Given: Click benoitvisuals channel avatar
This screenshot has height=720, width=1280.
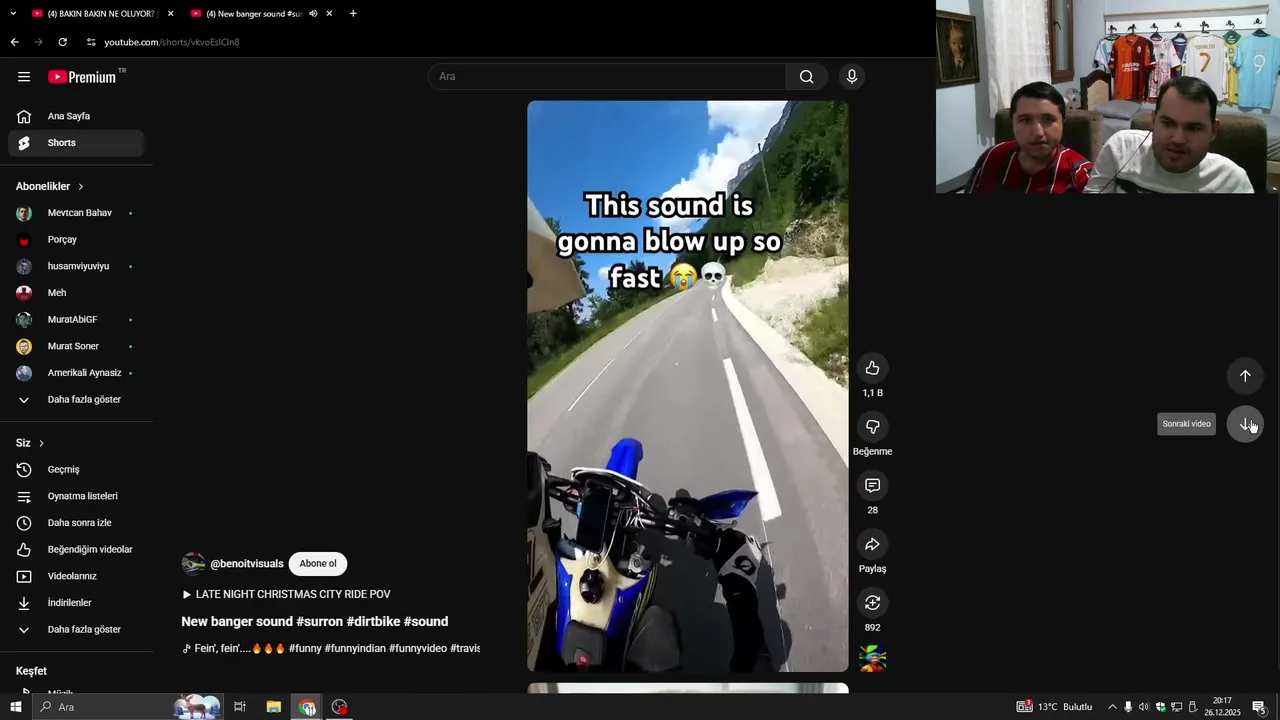Looking at the screenshot, I should pyautogui.click(x=193, y=564).
